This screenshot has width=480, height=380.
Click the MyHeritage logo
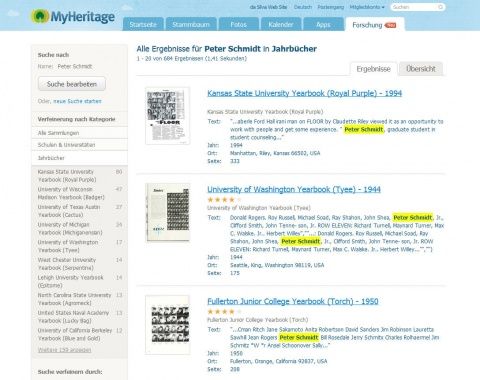[73, 16]
